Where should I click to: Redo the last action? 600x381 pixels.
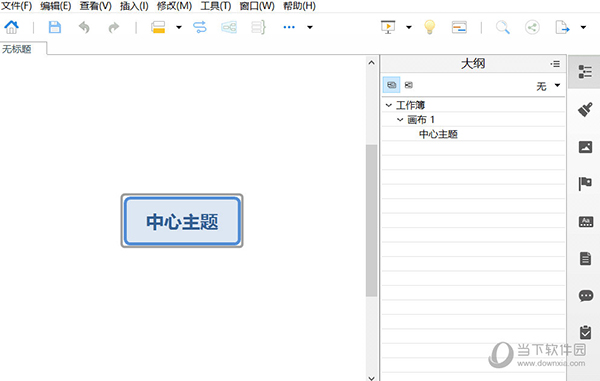(x=114, y=28)
